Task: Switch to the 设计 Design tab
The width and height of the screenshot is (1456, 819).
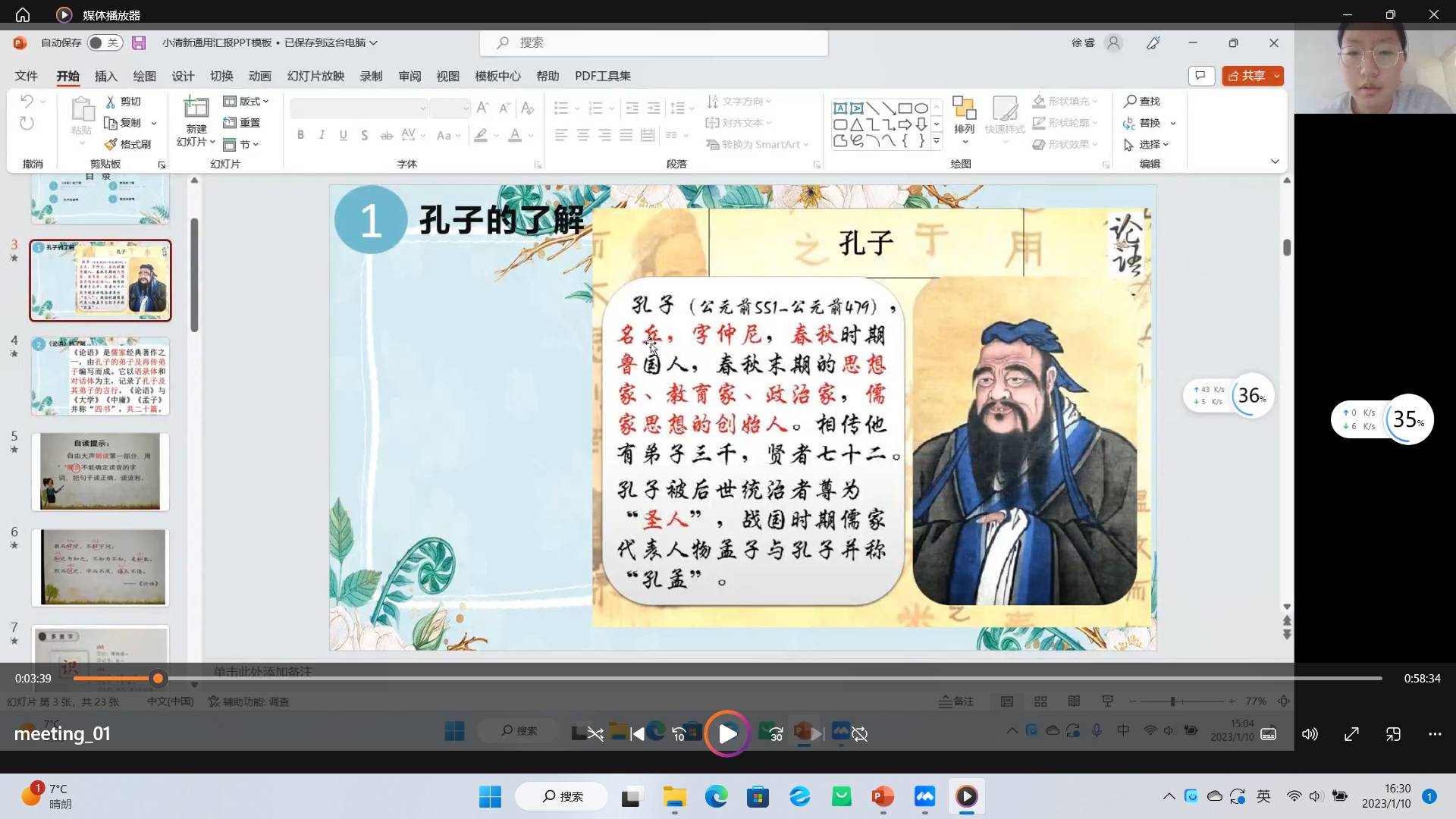Action: (x=183, y=76)
